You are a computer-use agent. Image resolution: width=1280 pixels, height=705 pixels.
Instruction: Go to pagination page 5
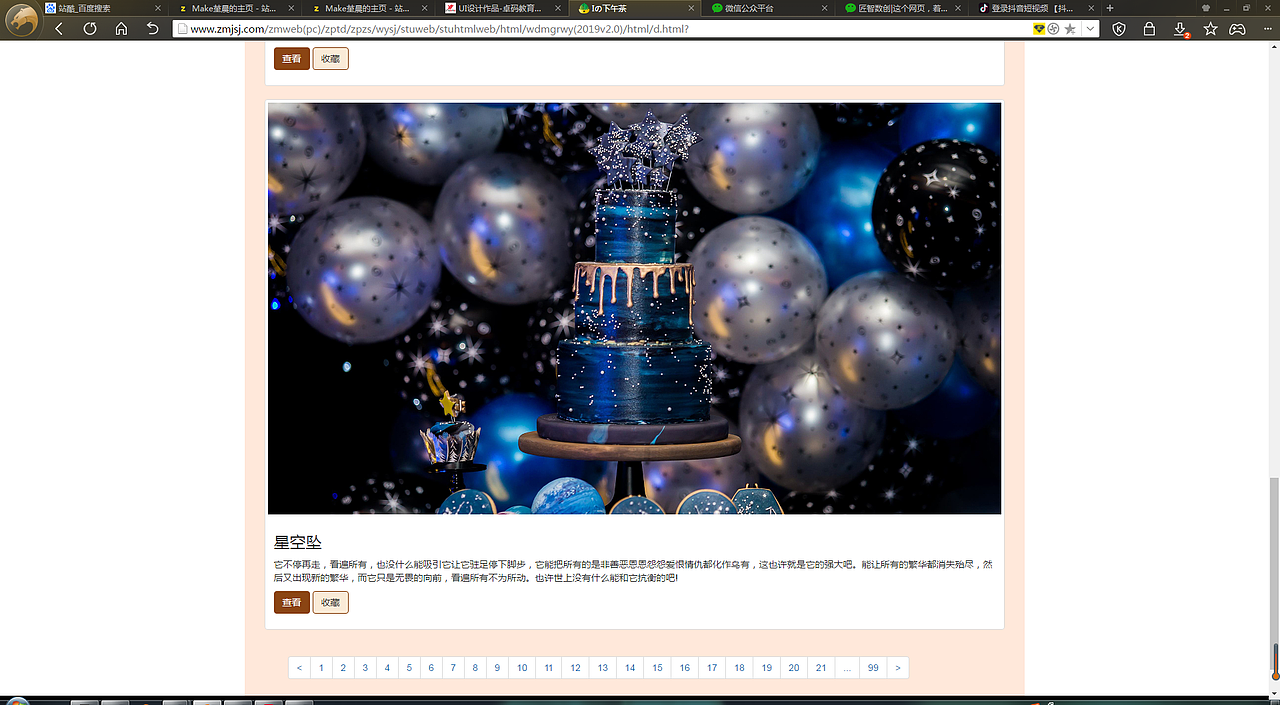(x=409, y=668)
